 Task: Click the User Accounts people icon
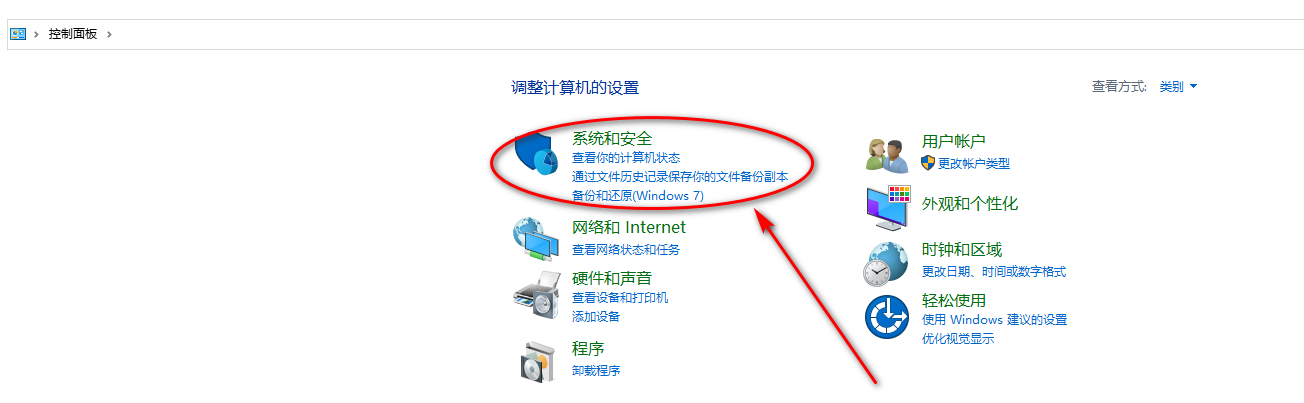[887, 155]
